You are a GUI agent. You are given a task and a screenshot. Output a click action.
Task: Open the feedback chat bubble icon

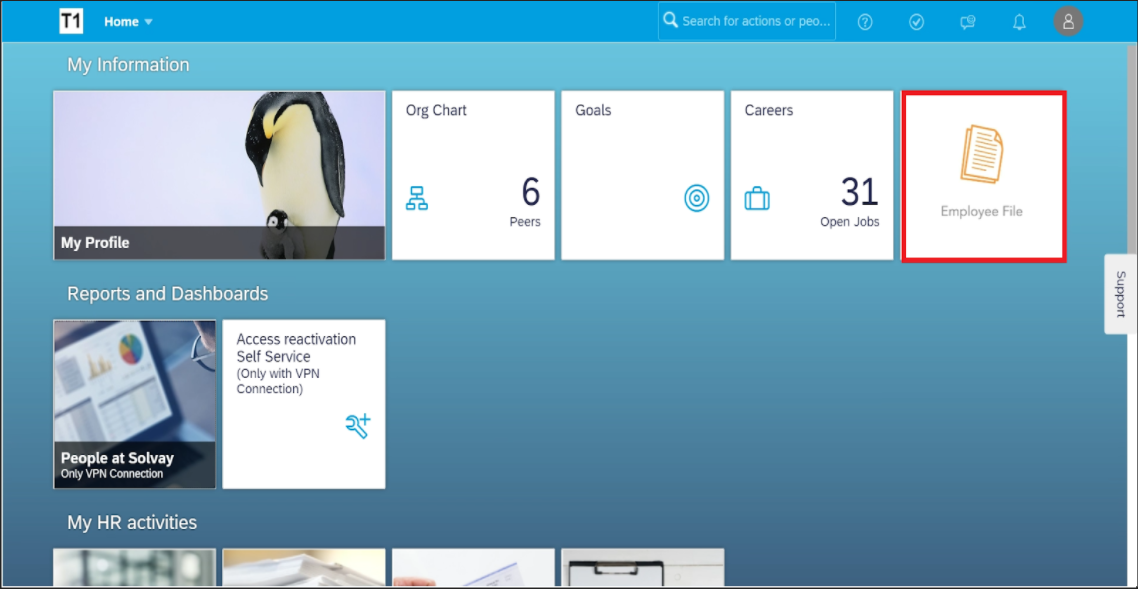967,22
